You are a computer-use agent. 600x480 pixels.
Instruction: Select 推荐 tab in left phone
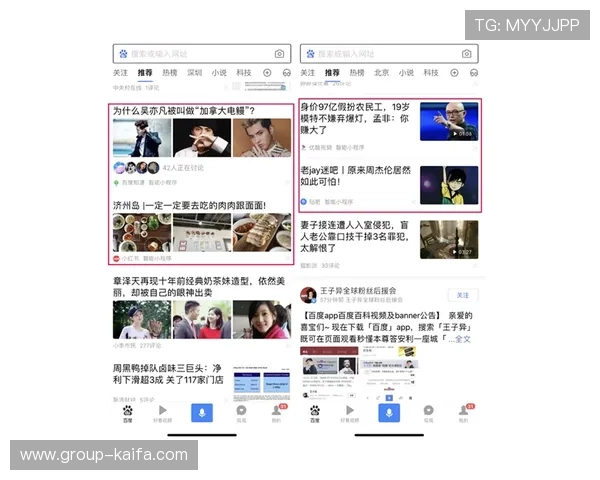[145, 73]
